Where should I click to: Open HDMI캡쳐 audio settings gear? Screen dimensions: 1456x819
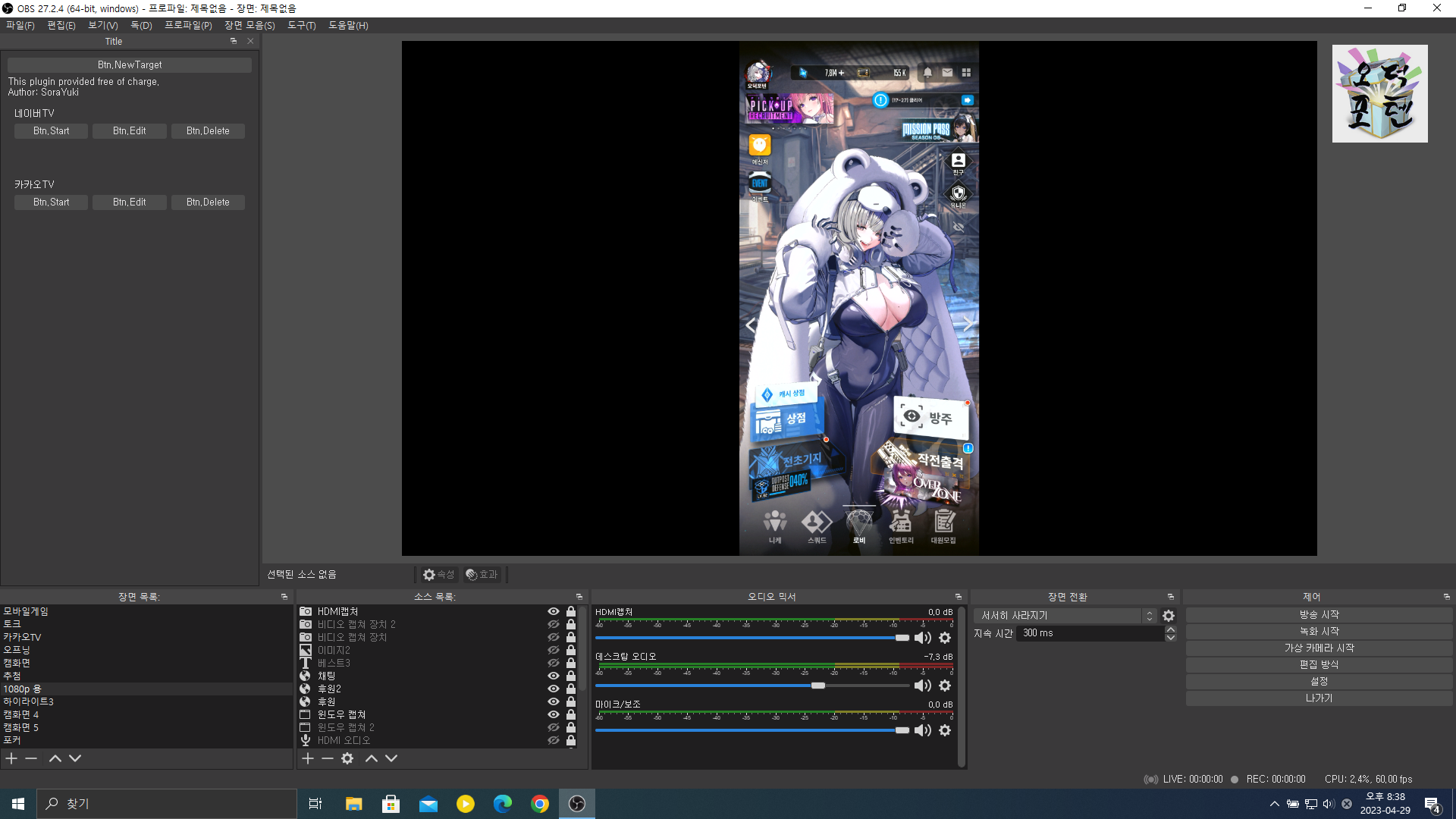[x=945, y=638]
